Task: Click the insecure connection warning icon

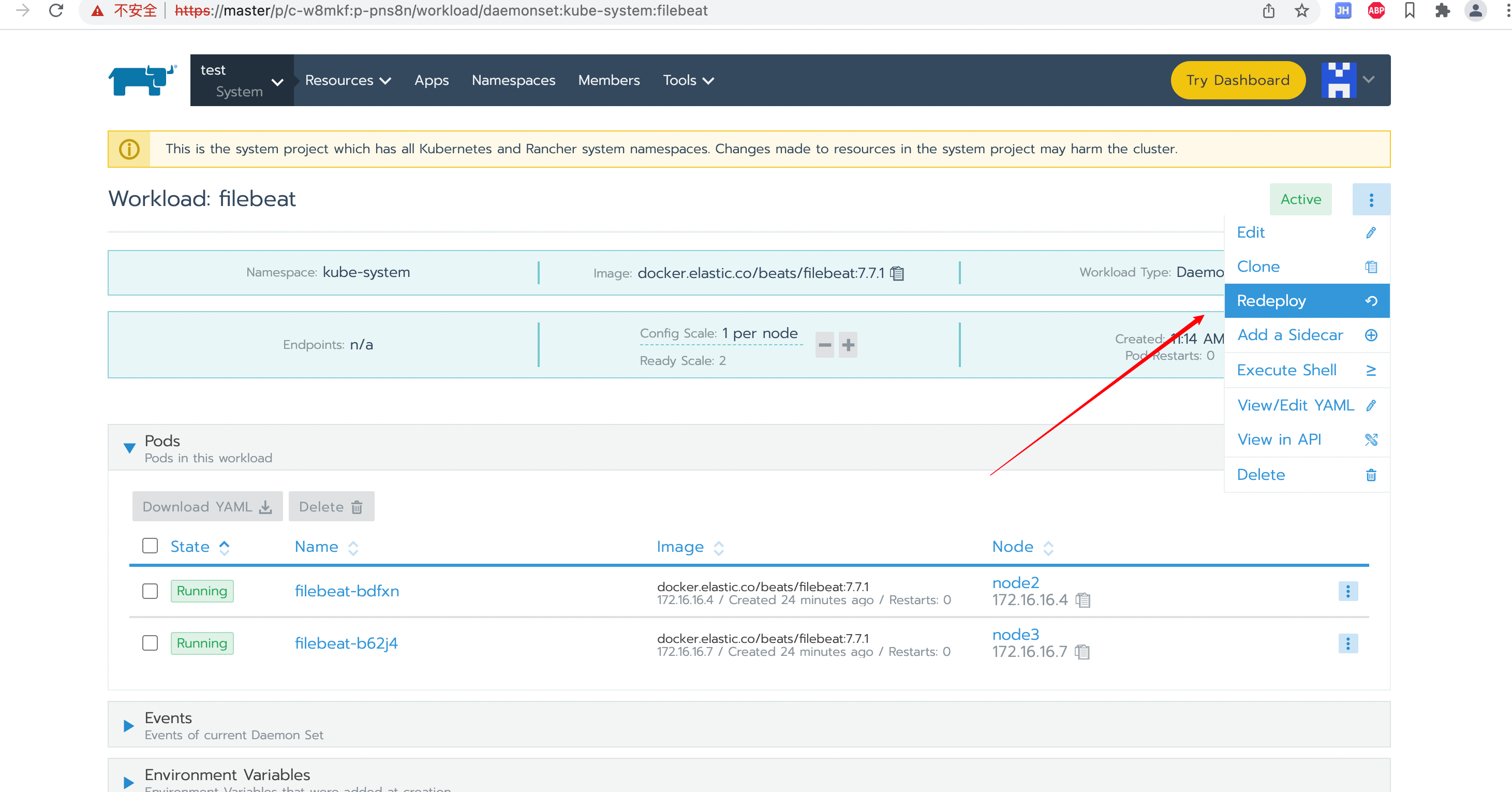Action: click(x=97, y=10)
